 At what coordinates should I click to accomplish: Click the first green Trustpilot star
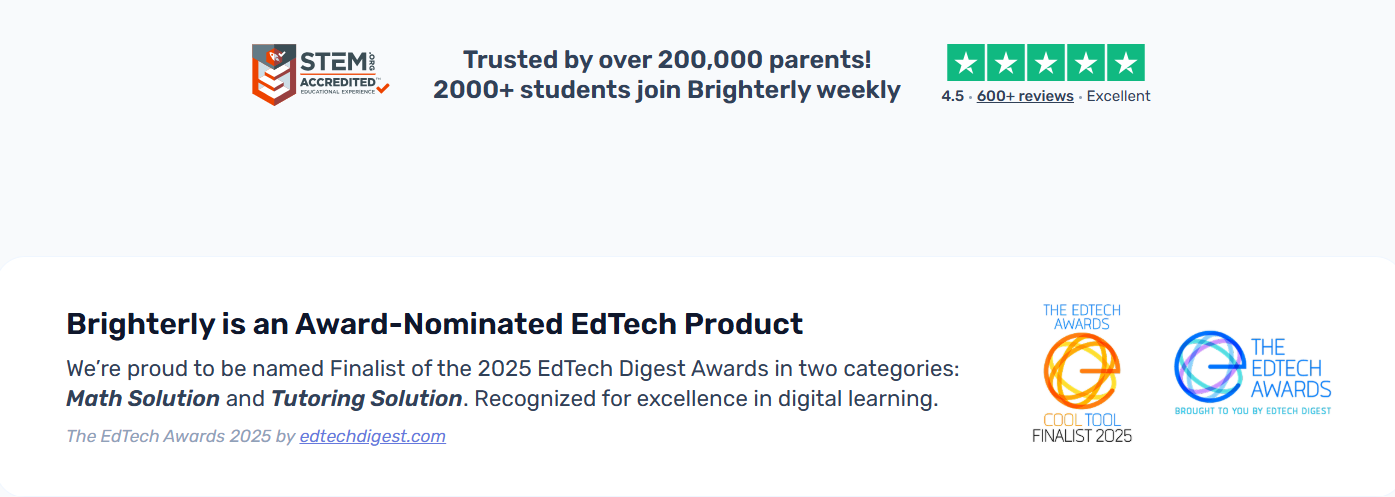coord(966,63)
